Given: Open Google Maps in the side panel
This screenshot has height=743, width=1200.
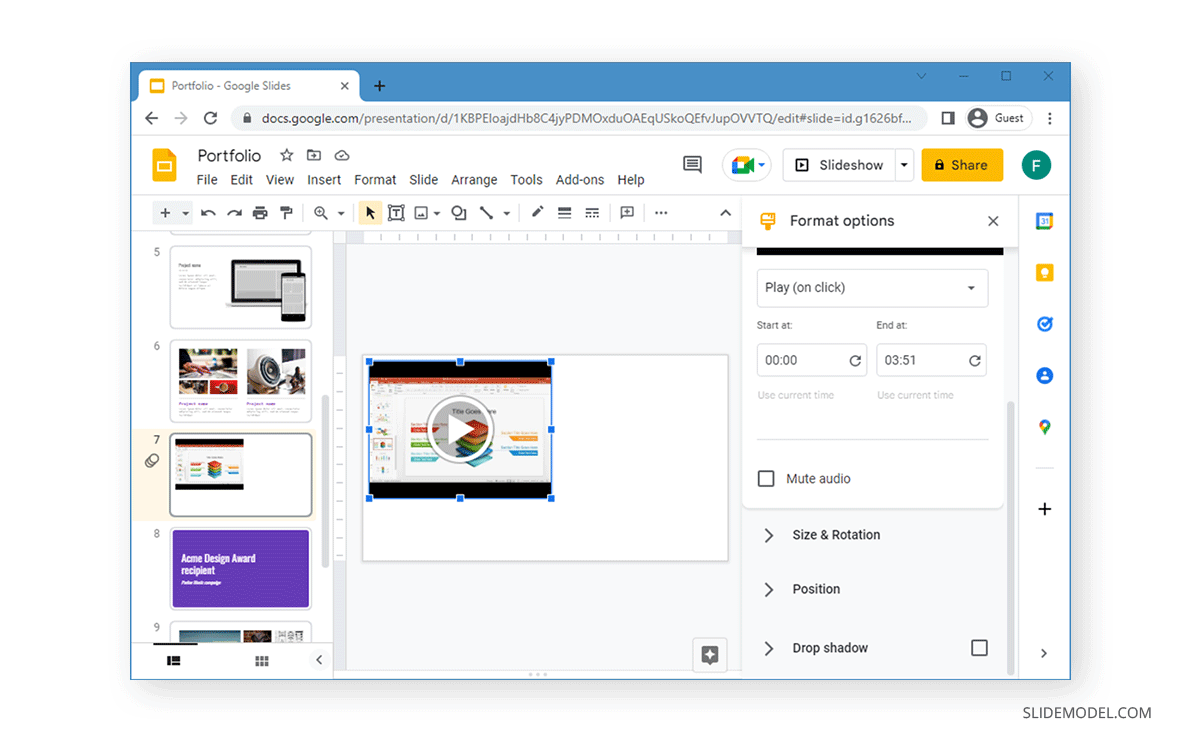Looking at the screenshot, I should click(1044, 427).
